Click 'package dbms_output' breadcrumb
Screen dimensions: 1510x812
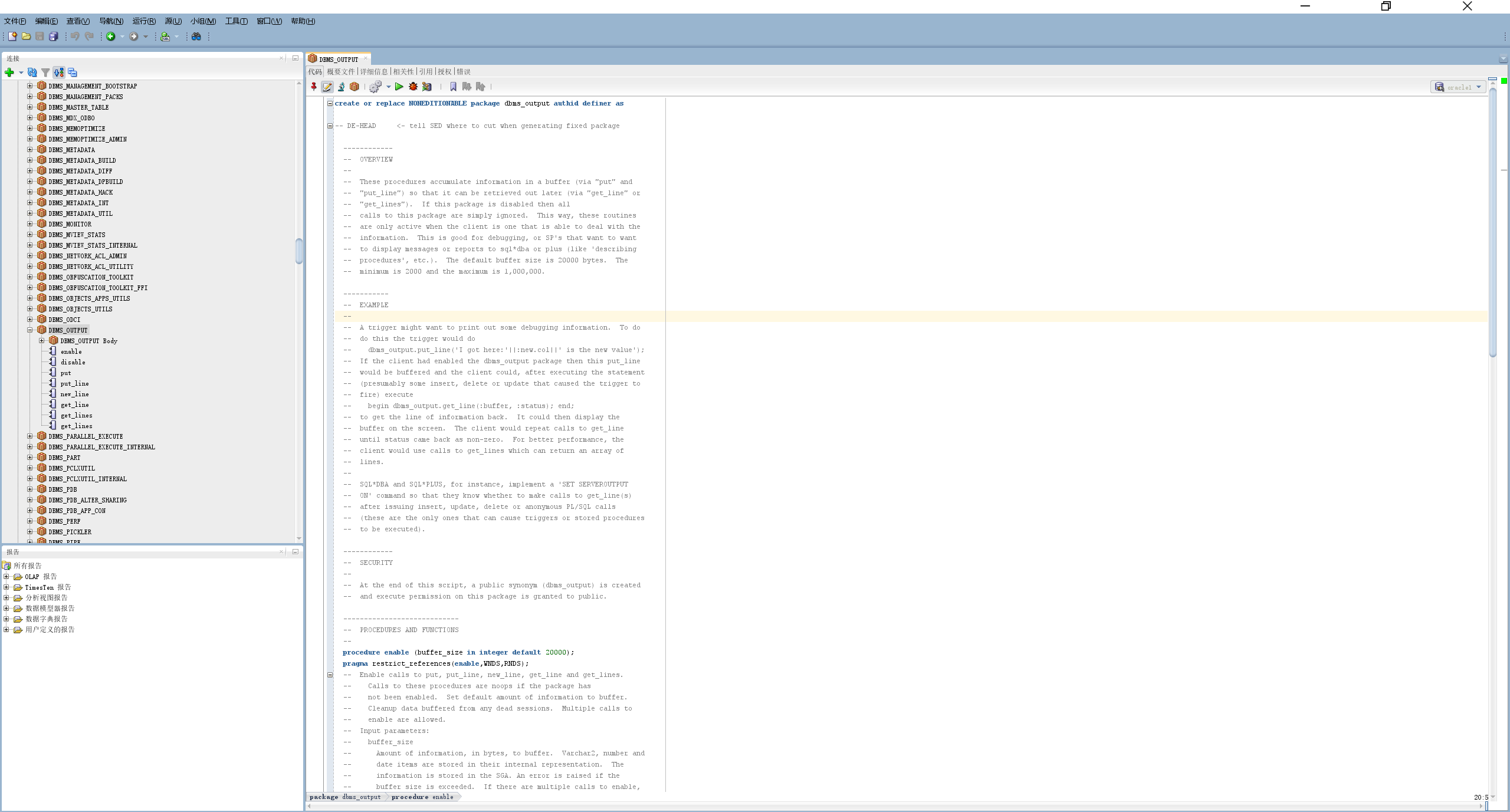(345, 797)
